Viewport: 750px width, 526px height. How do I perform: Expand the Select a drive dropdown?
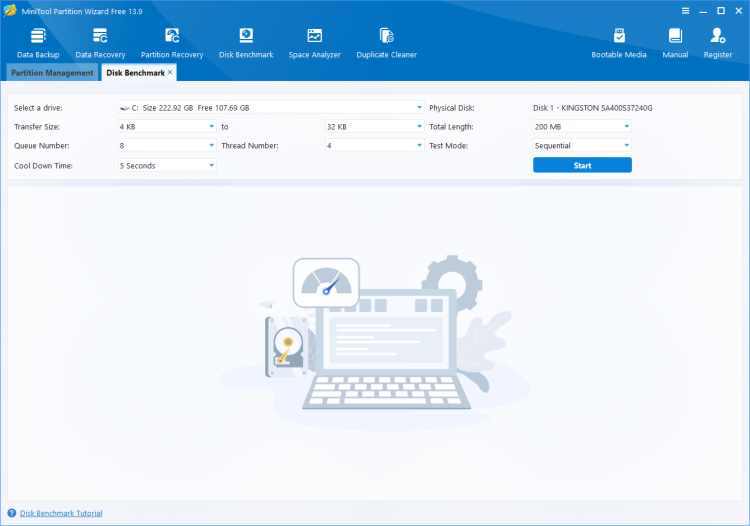(x=271, y=108)
